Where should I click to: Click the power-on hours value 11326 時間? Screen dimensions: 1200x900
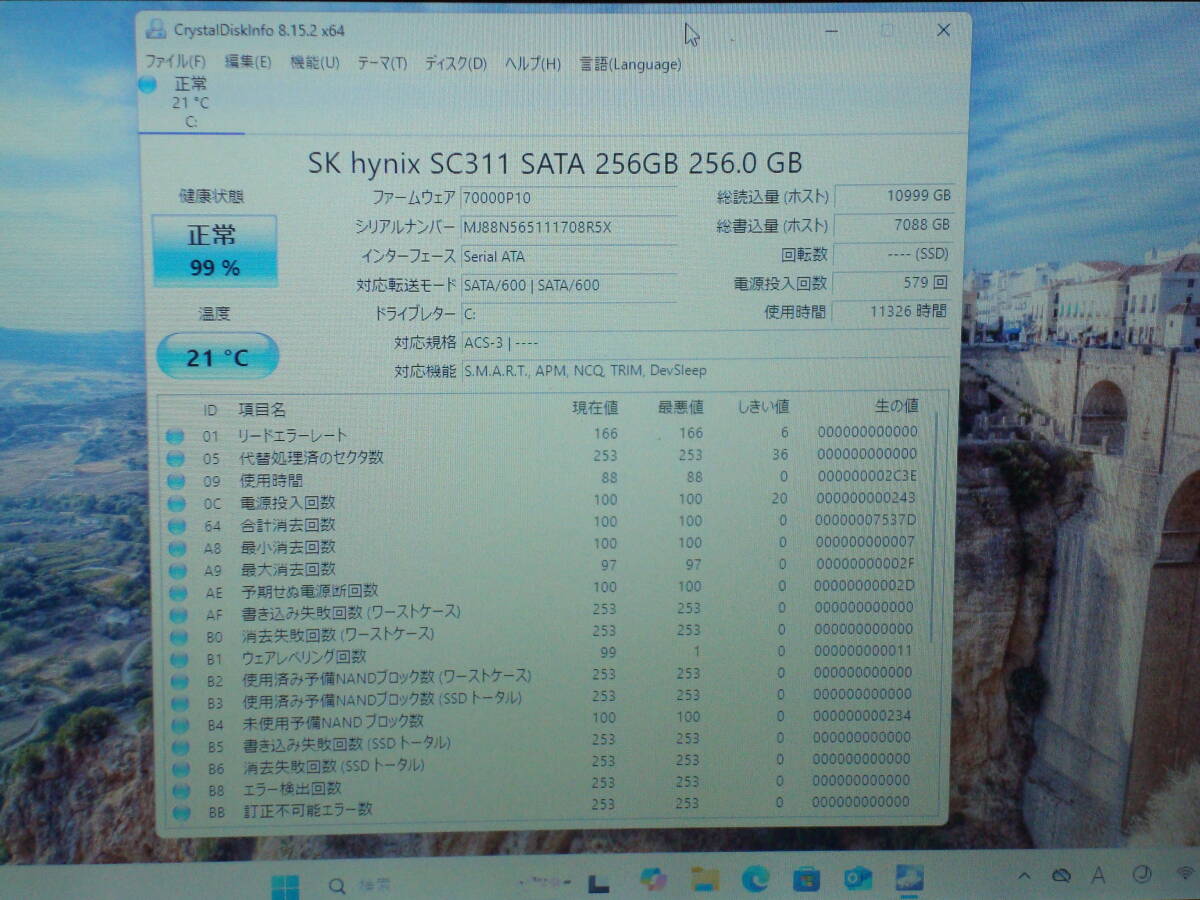891,311
